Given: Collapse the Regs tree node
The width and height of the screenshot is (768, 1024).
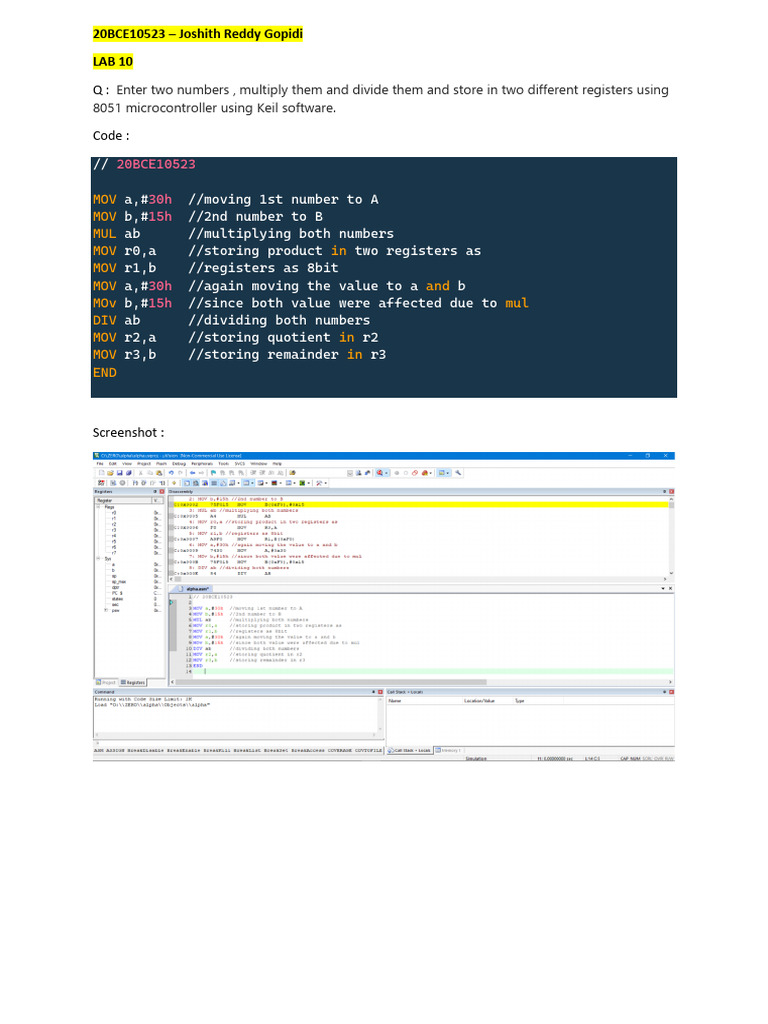Looking at the screenshot, I should (x=98, y=507).
